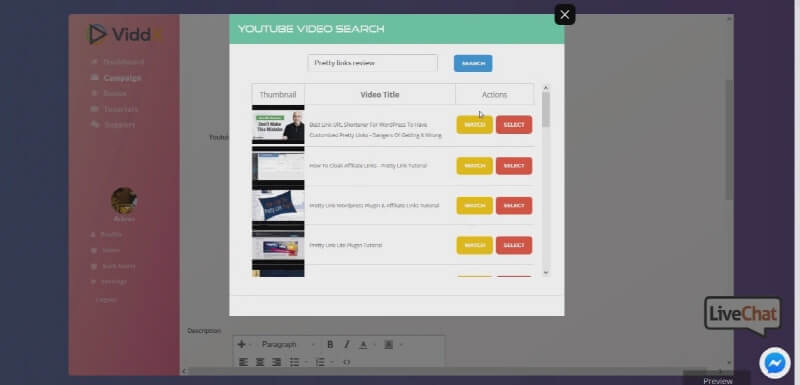Align text right in editor
Screen dimensions: 800x385
(276, 362)
